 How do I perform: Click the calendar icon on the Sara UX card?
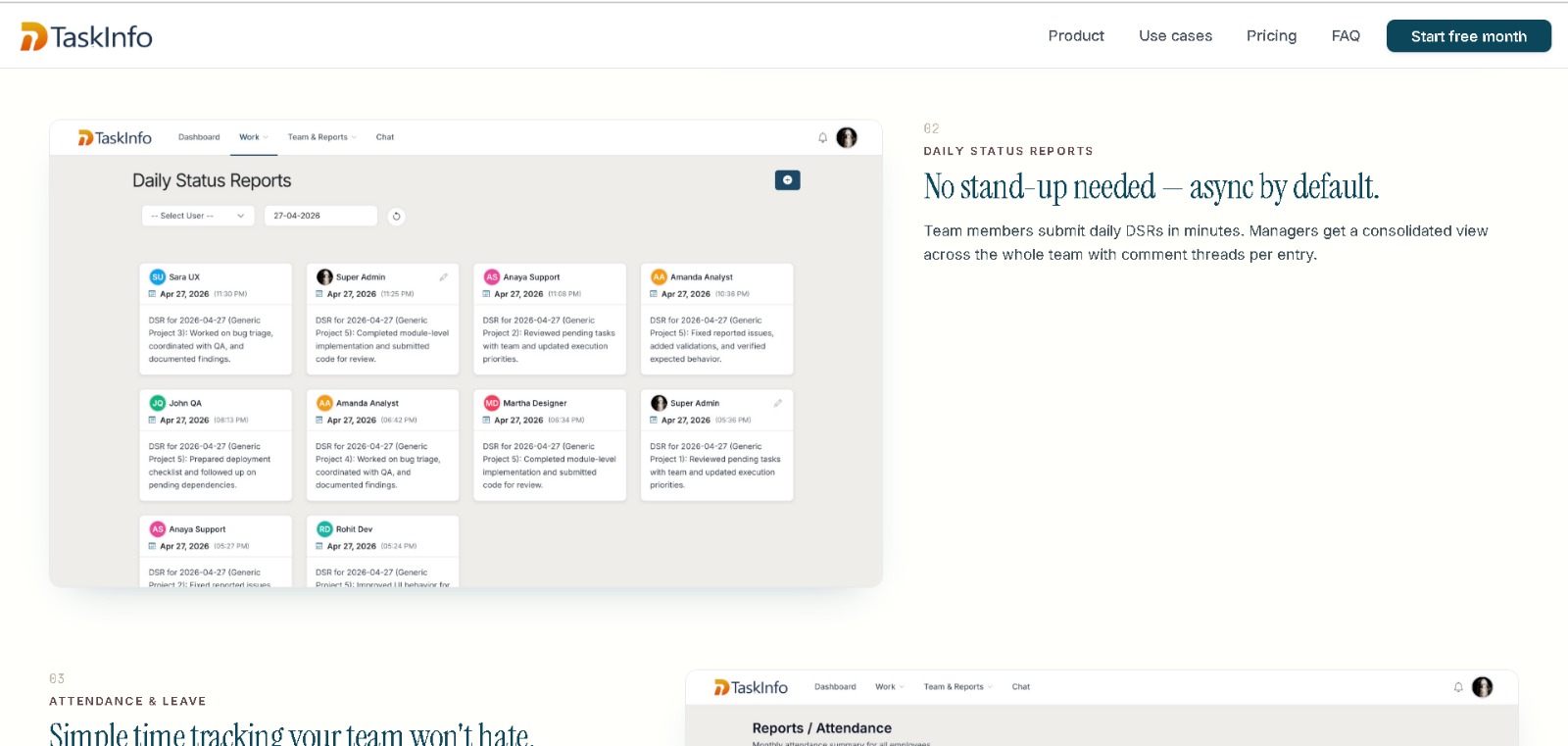coord(152,294)
